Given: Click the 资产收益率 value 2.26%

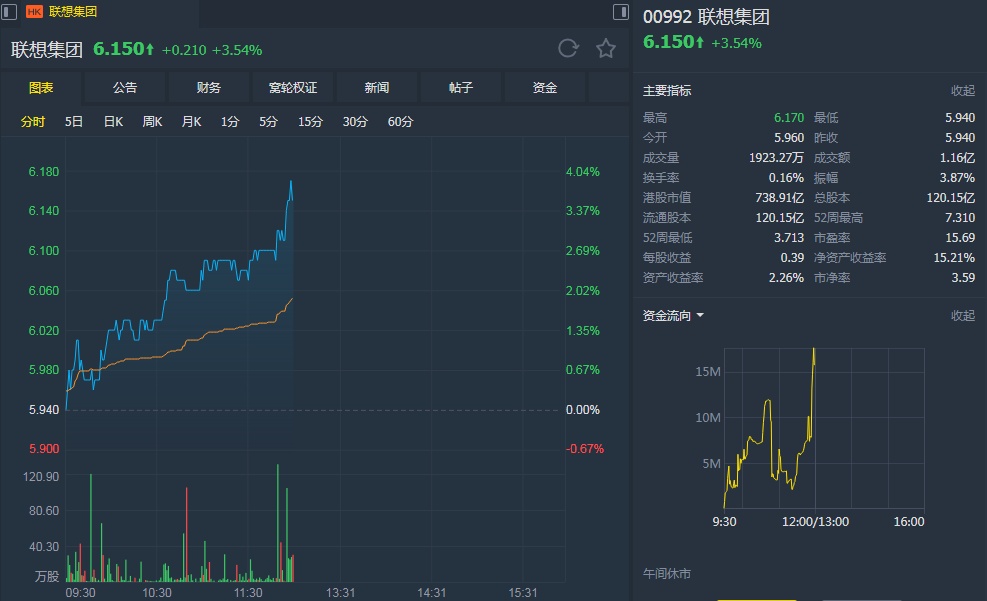Looking at the screenshot, I should tap(786, 278).
